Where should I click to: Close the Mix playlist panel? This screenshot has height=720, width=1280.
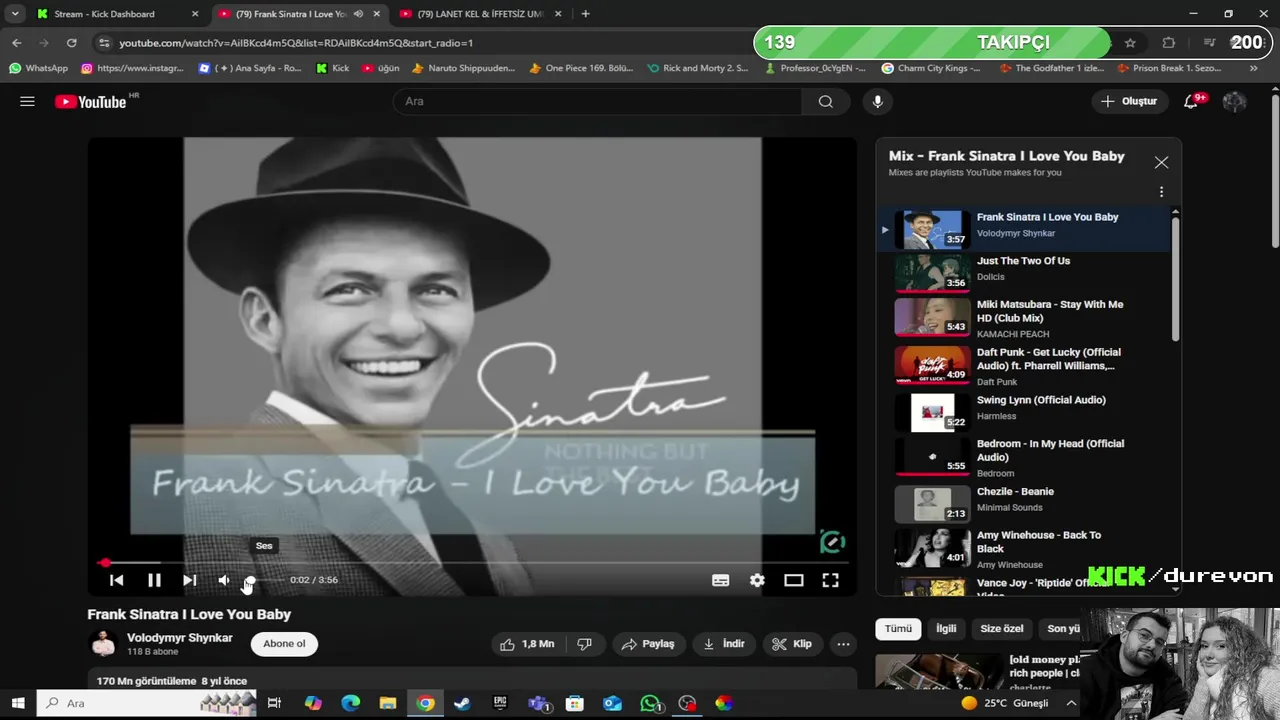coord(1161,162)
